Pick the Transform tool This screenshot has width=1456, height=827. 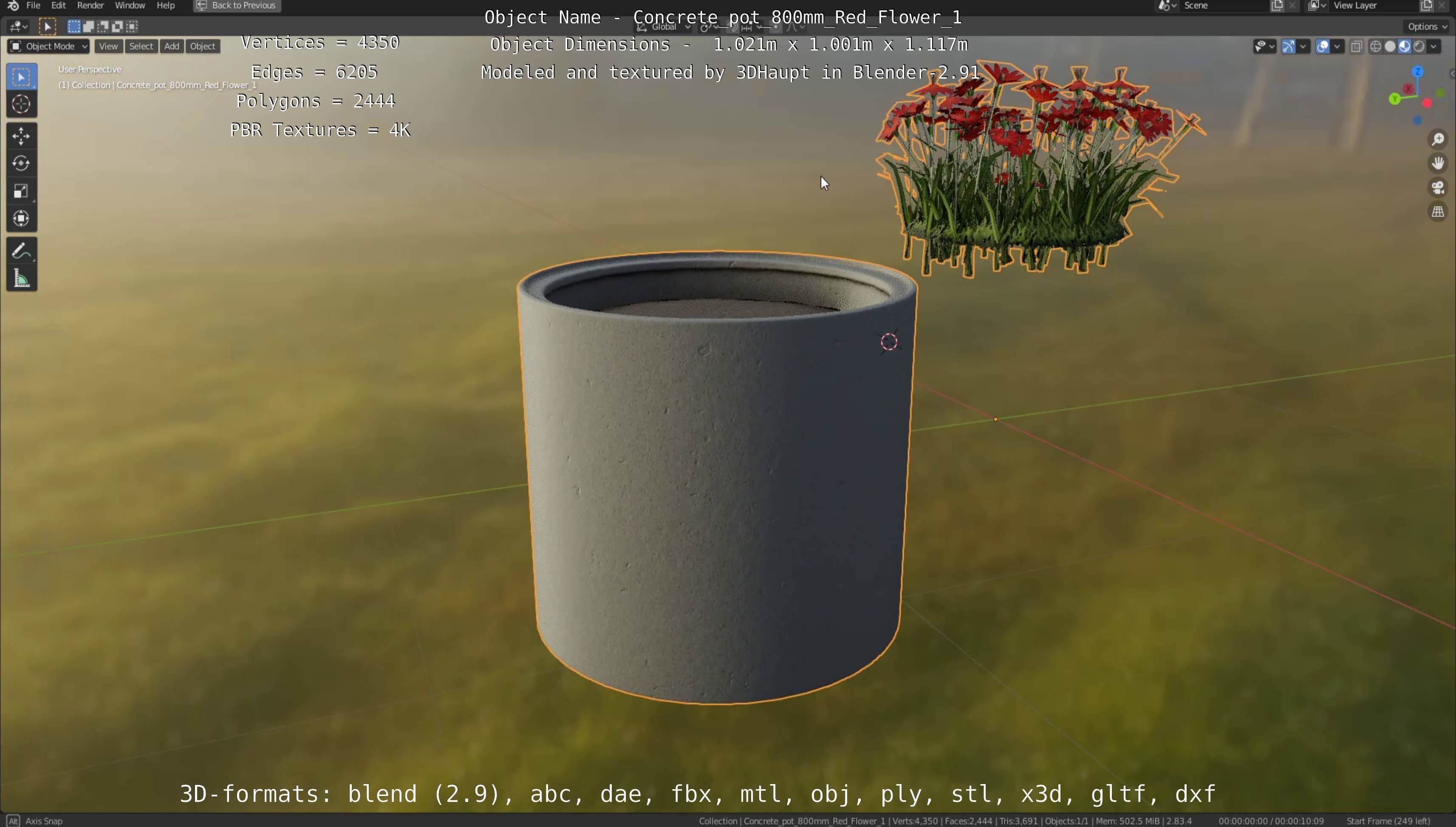pyautogui.click(x=22, y=218)
